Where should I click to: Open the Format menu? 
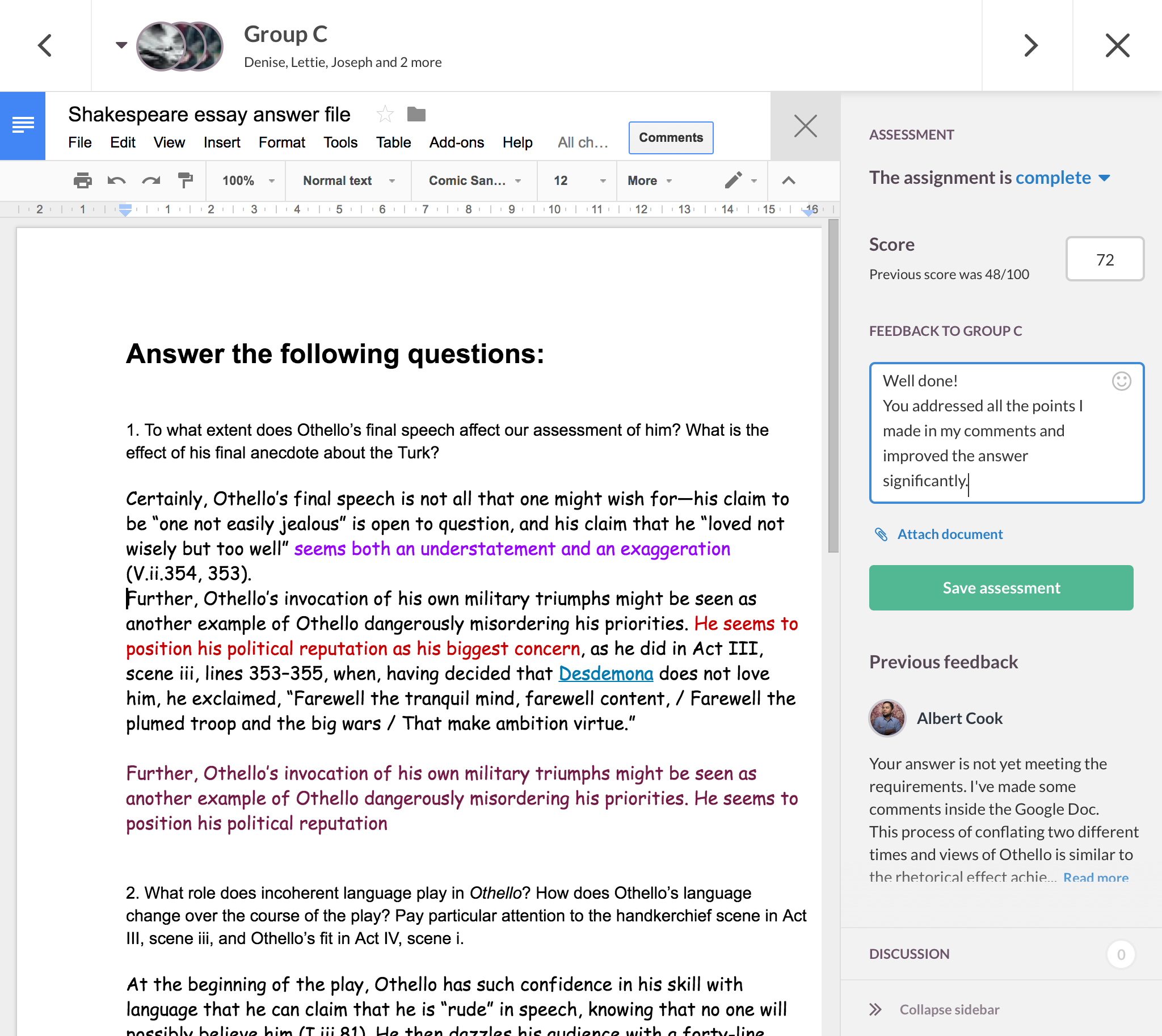coord(281,142)
